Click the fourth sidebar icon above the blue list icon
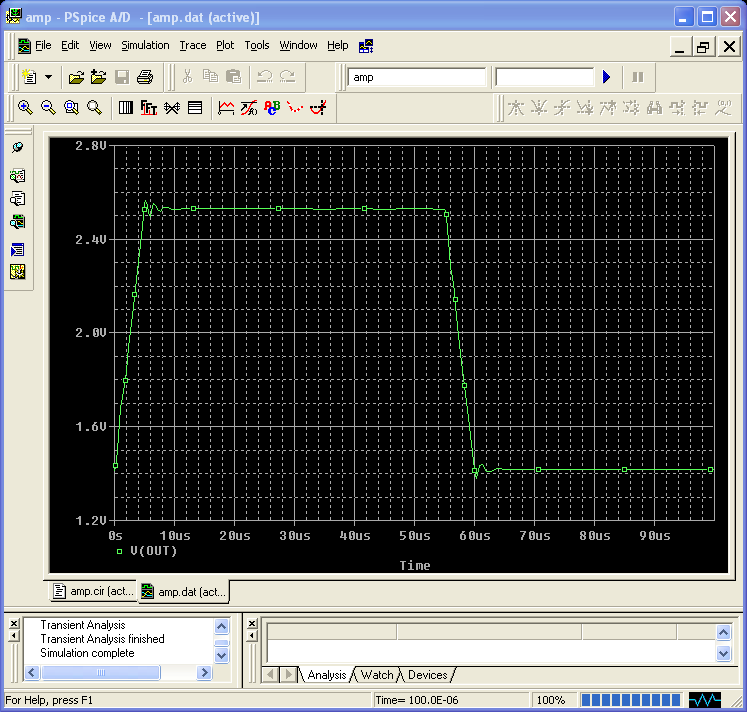 18,221
